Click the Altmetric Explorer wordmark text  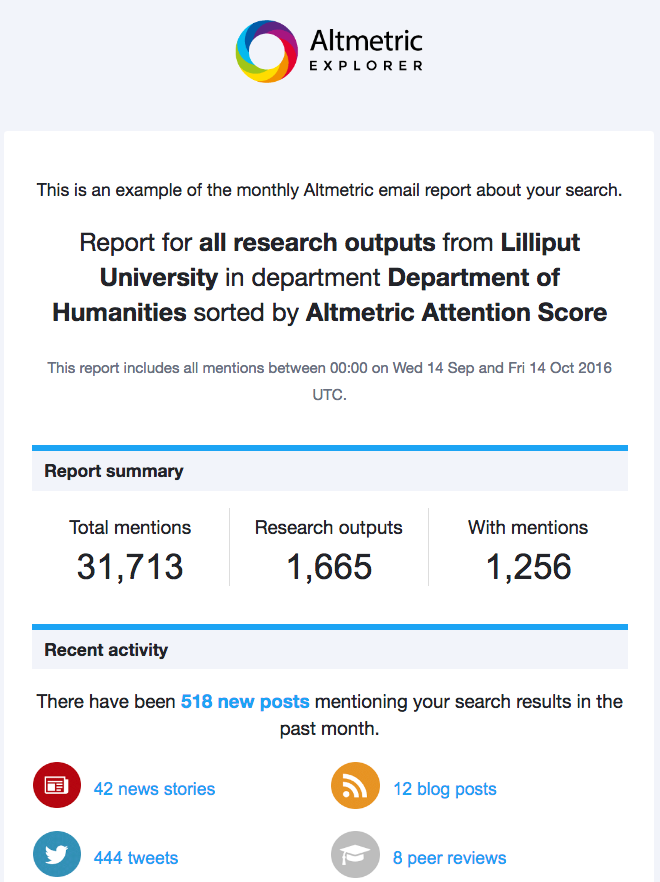(366, 51)
